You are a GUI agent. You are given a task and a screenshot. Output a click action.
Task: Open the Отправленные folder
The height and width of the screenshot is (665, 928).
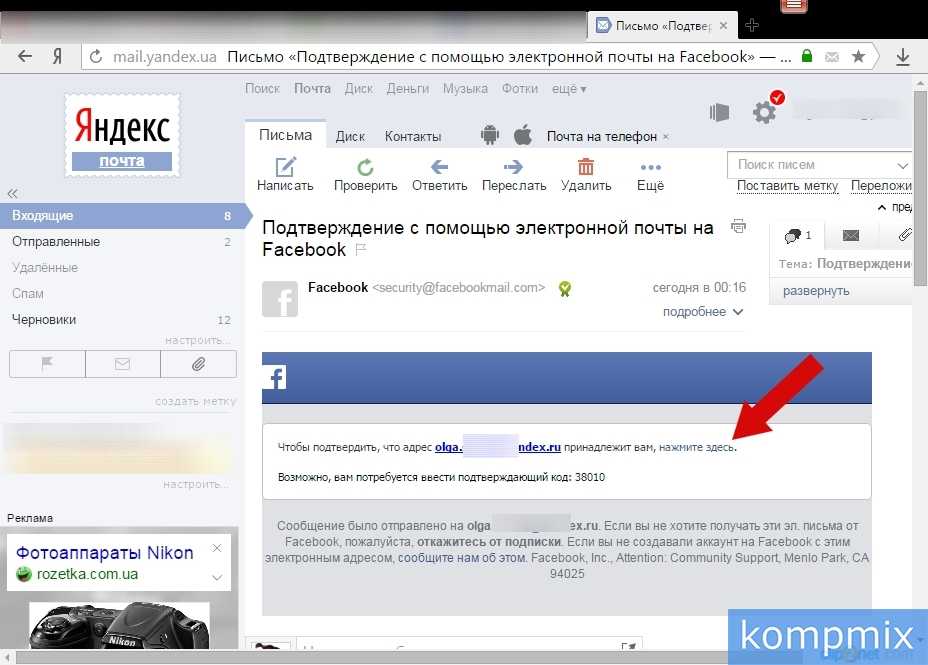56,242
